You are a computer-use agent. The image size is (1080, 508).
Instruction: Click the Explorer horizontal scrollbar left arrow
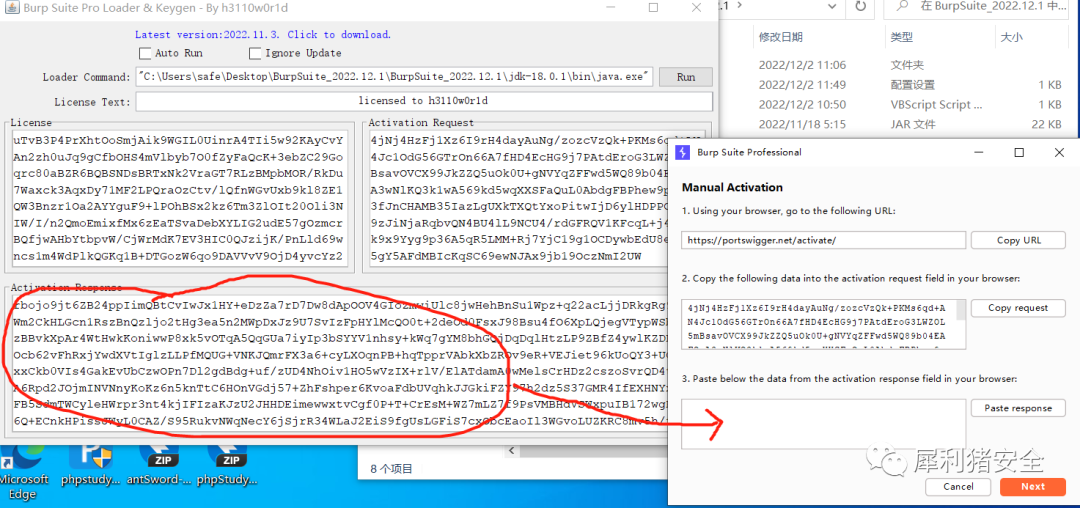513,451
